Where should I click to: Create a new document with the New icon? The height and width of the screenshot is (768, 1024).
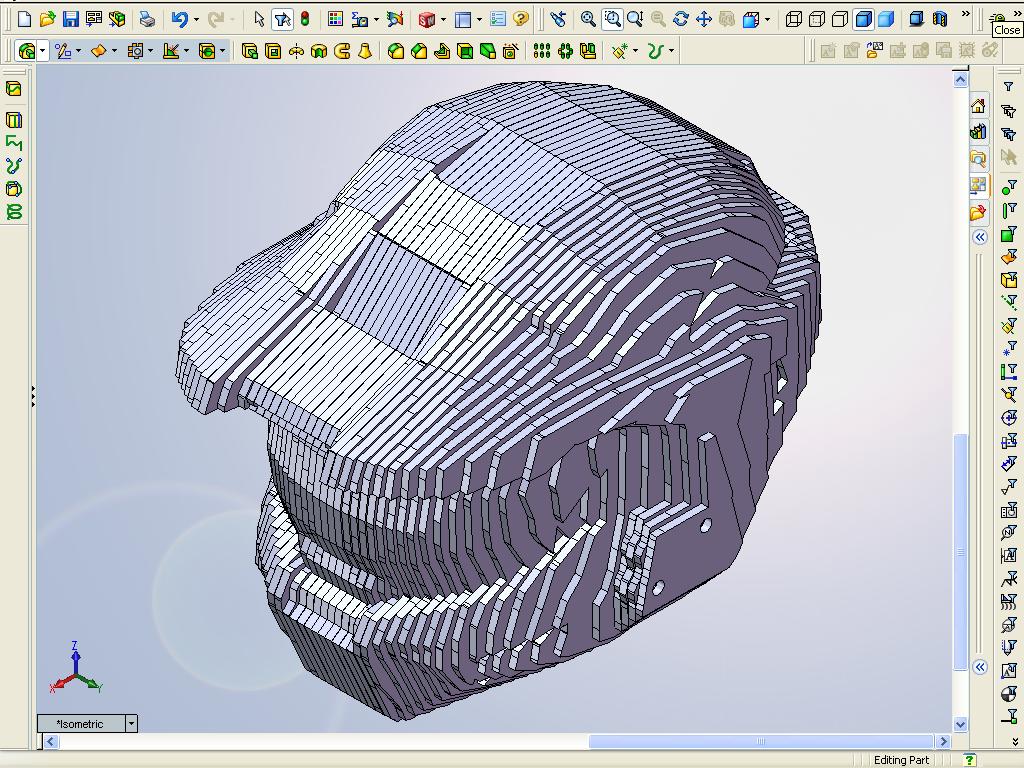click(x=24, y=19)
